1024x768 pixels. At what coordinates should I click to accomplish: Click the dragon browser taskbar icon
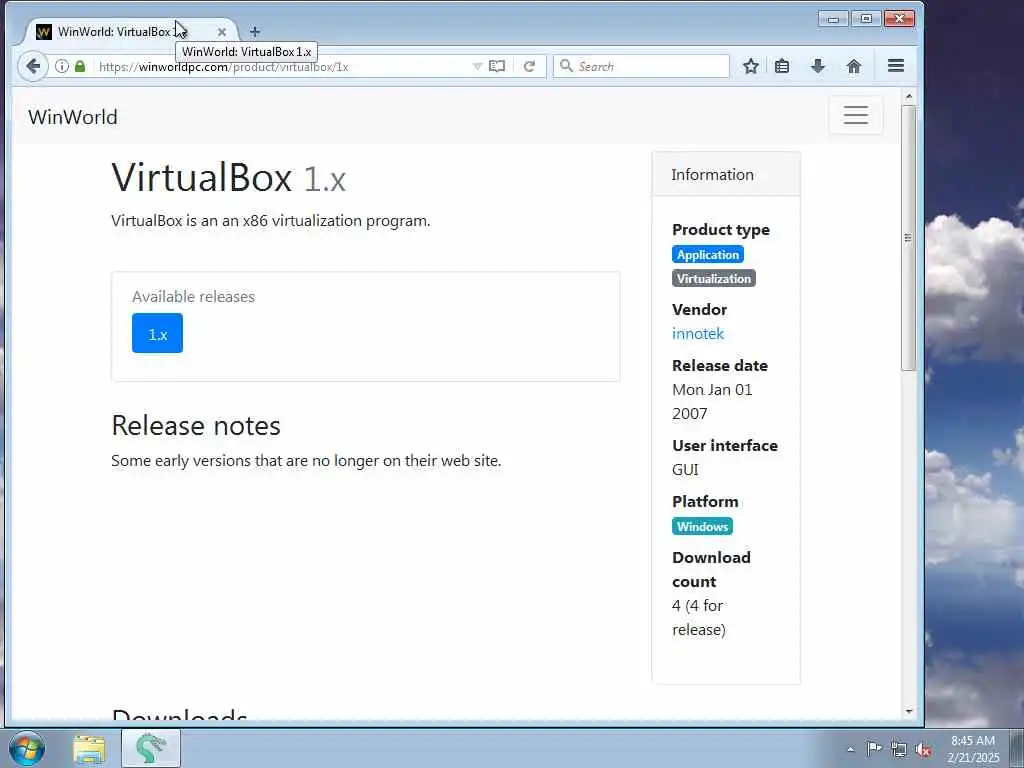pos(151,748)
